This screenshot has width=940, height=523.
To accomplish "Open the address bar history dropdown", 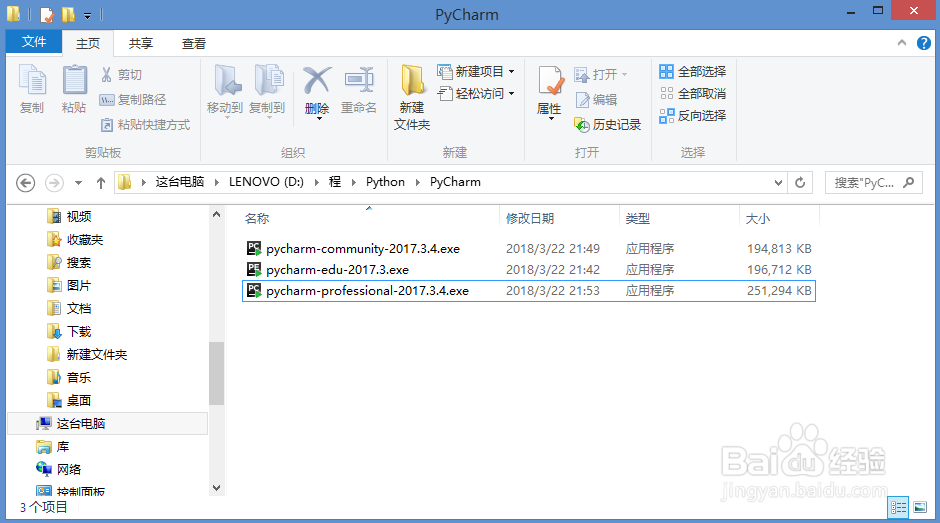I will point(778,182).
